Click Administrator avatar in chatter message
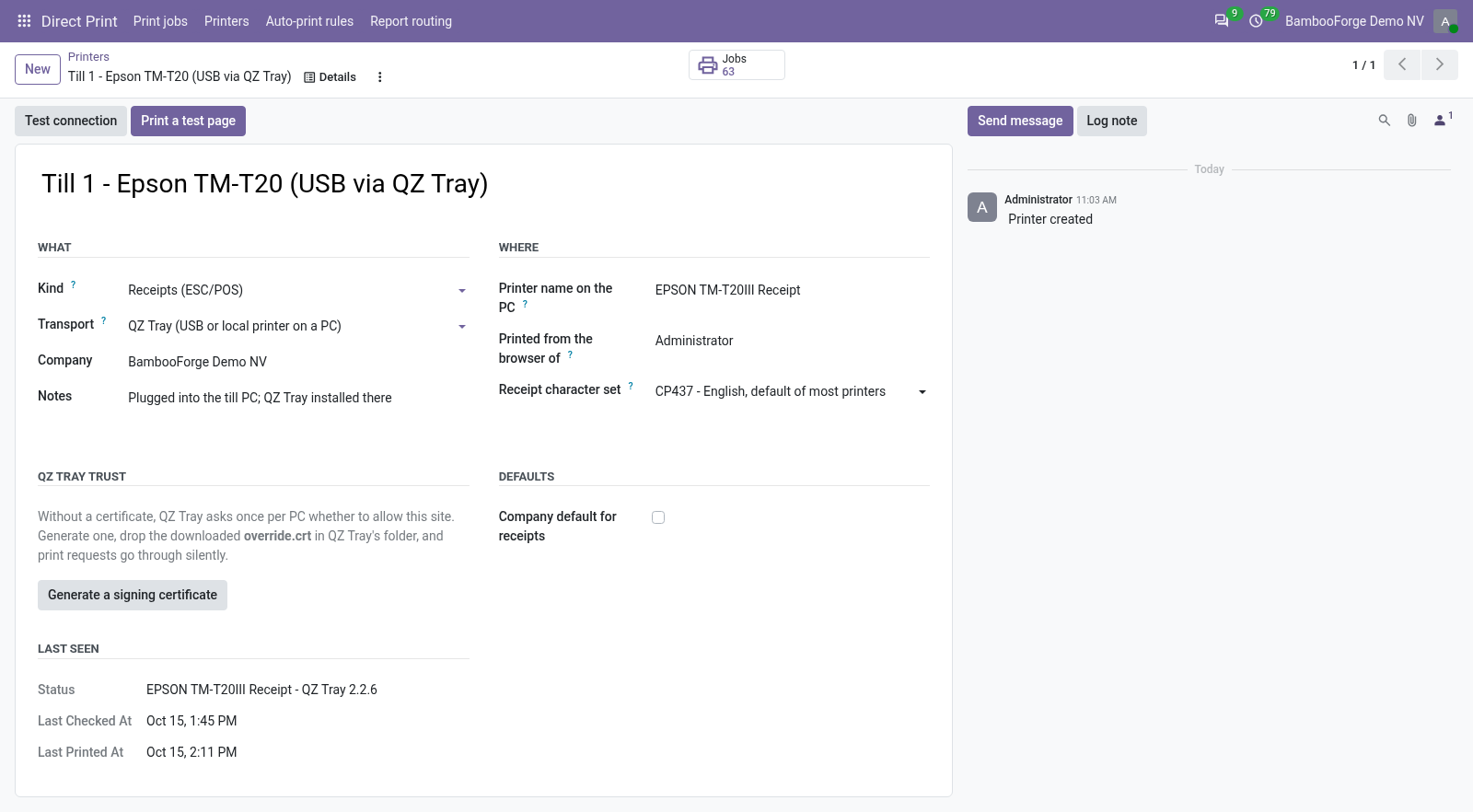Screen dimensions: 1473x812 click(982, 207)
